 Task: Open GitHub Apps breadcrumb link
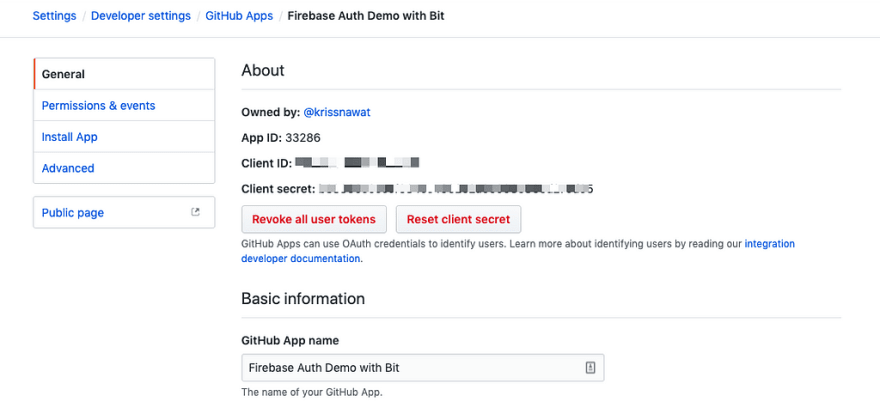pos(239,16)
